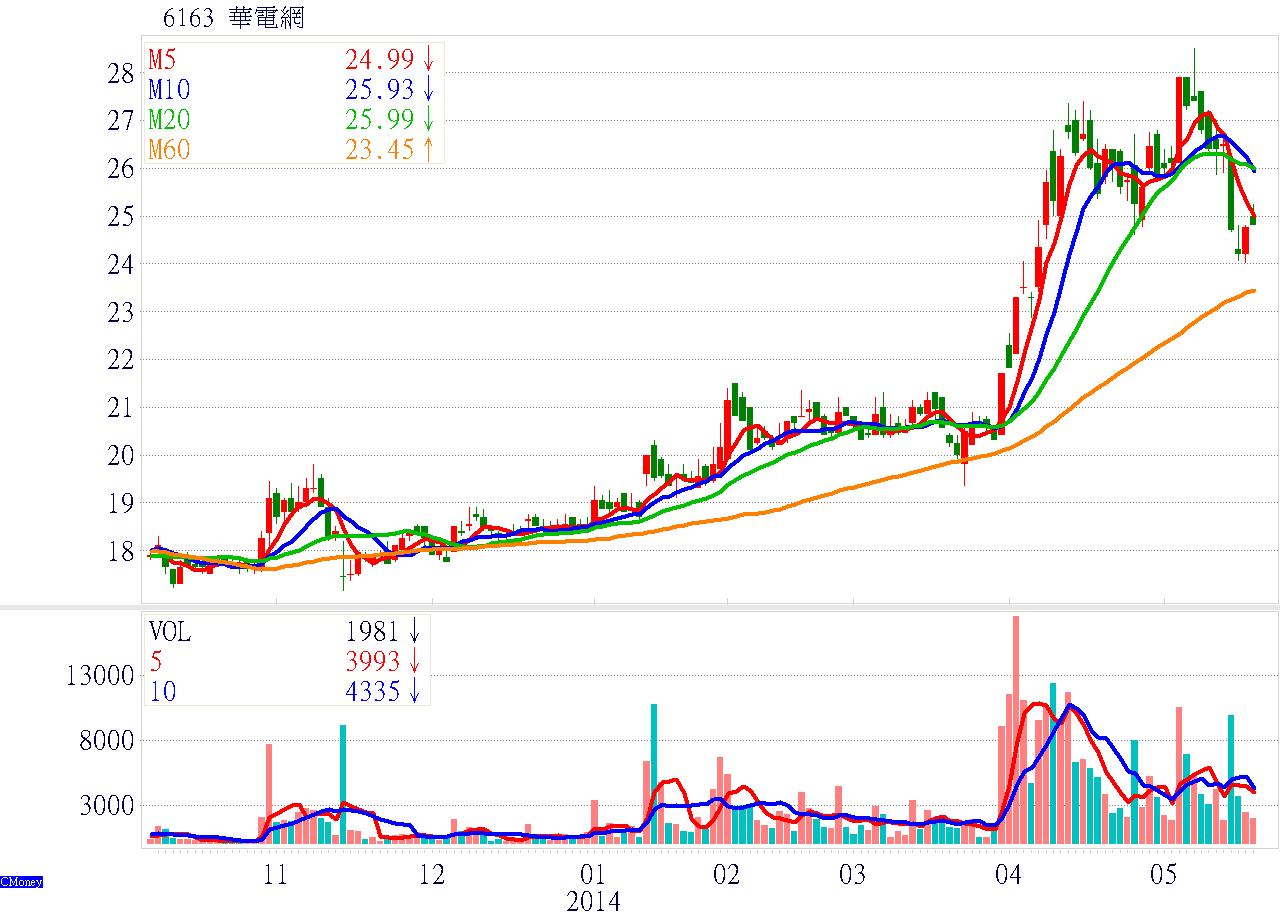
Task: Click the year label "2014"
Action: (x=593, y=902)
